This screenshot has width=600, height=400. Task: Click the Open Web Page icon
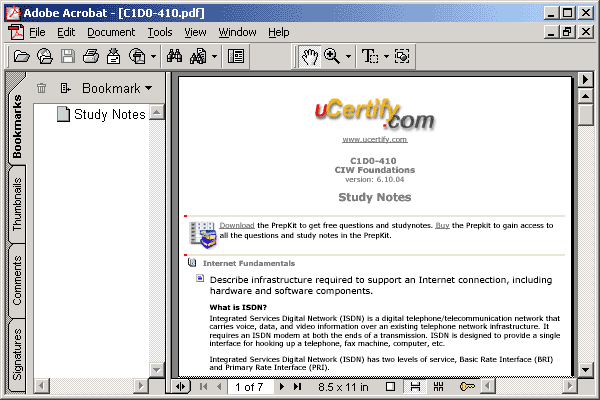coord(45,57)
